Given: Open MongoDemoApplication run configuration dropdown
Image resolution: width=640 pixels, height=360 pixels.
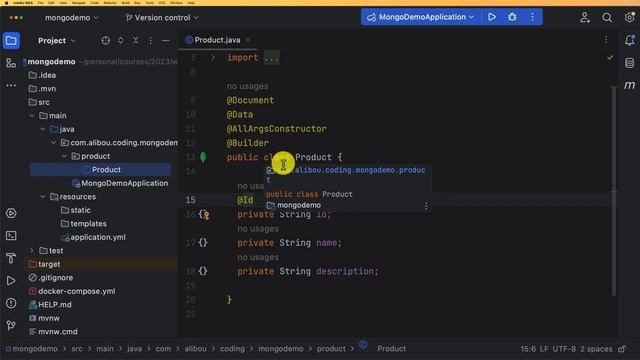Looking at the screenshot, I should (420, 17).
